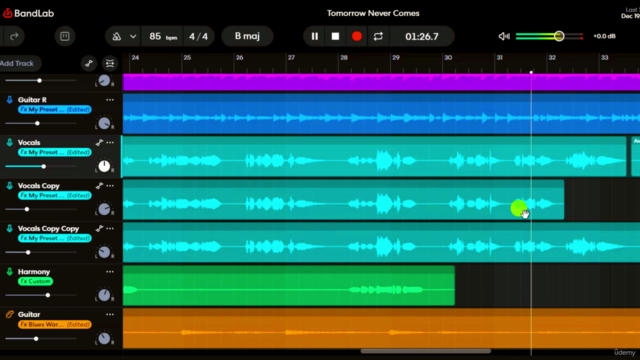This screenshot has width=640, height=360.
Task: Click the Harmony track microphone icon
Action: coord(9,271)
